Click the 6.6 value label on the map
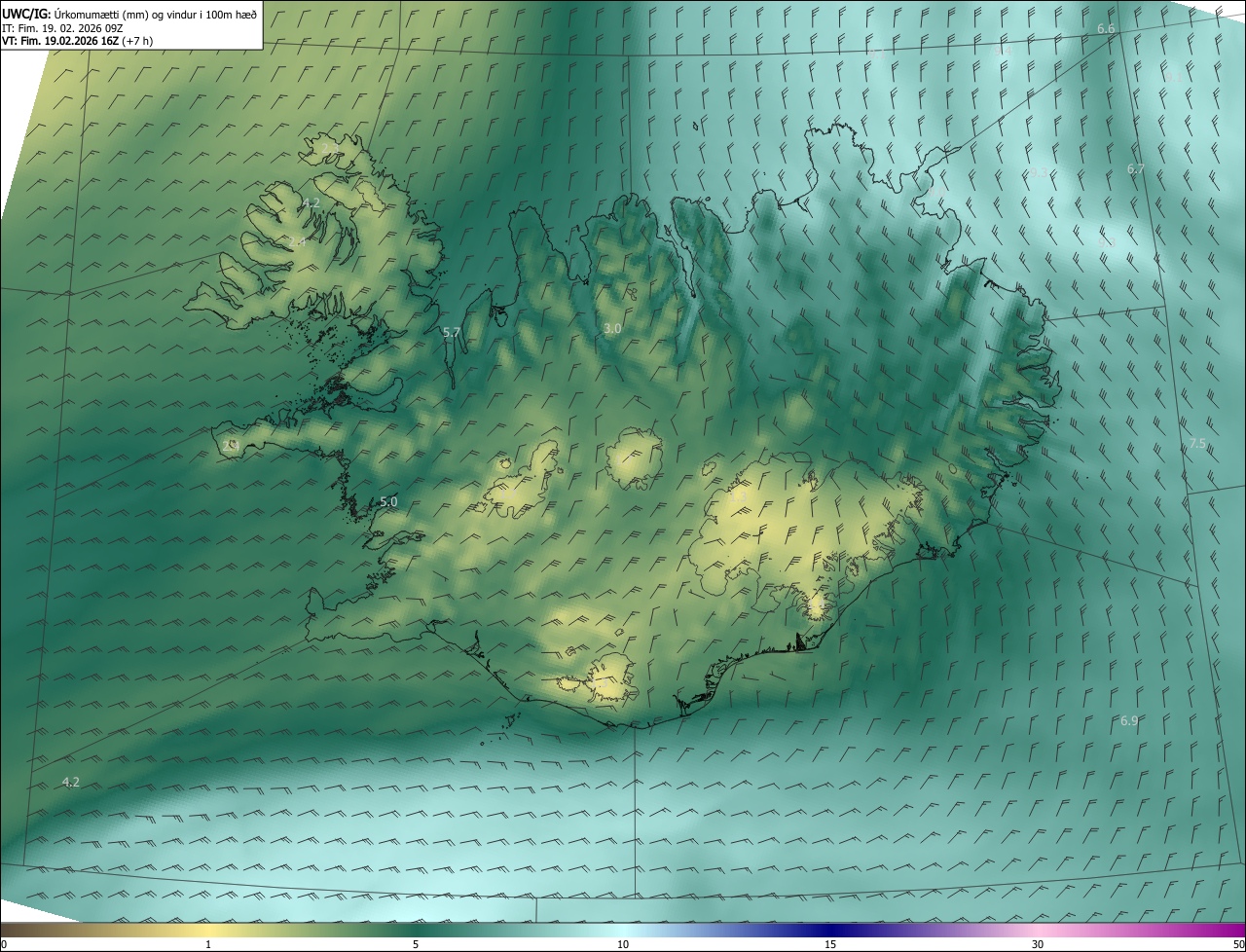Screen dimensions: 1246x952 [1106, 29]
